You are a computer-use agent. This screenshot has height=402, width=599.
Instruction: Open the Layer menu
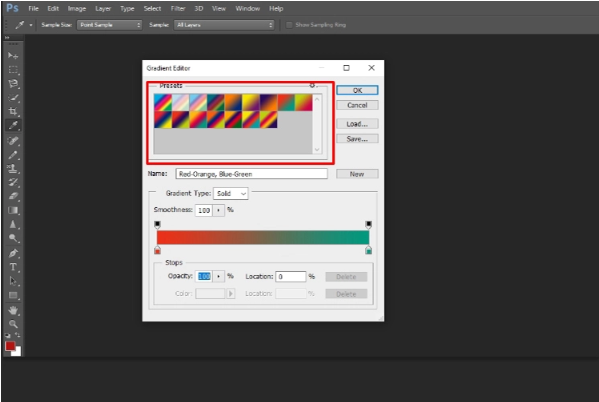coord(103,8)
